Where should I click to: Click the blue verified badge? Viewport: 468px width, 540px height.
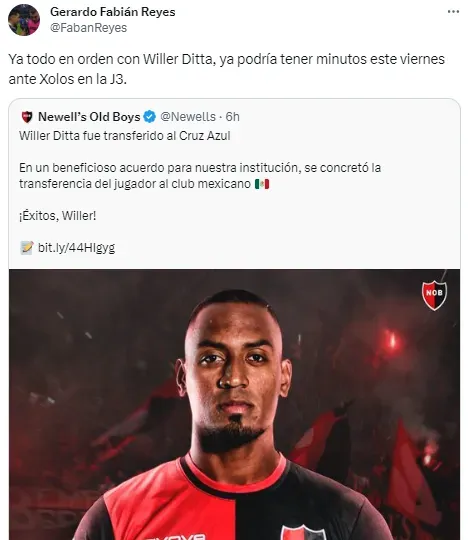click(x=149, y=117)
